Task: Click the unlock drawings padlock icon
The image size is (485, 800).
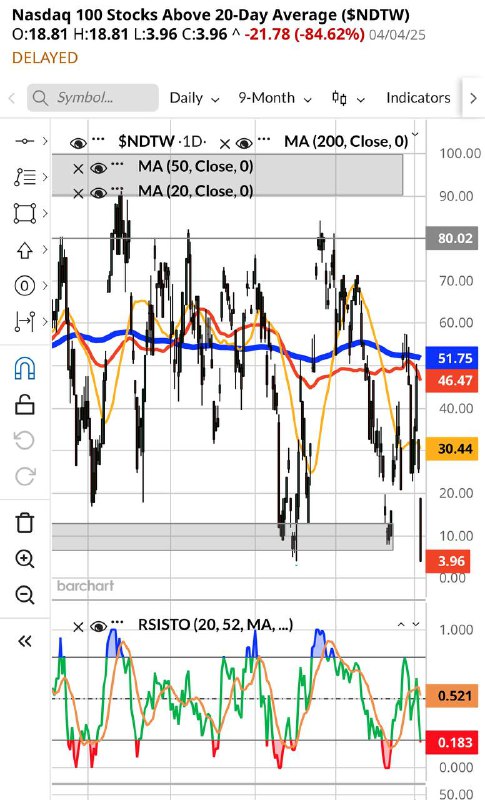Action: pyautogui.click(x=24, y=405)
